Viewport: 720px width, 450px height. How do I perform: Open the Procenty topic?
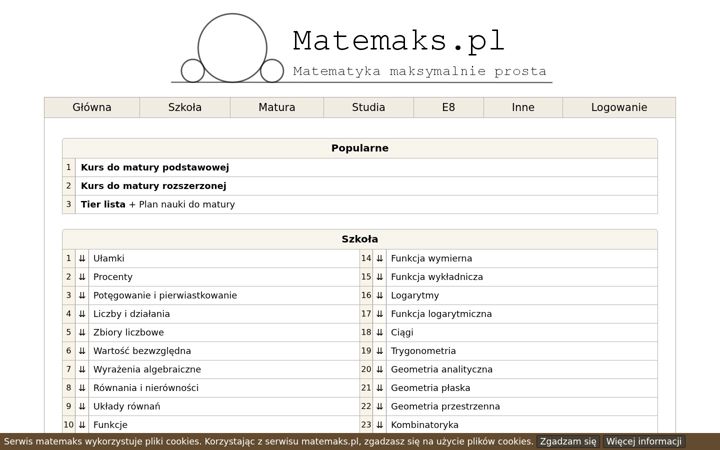[x=112, y=277]
